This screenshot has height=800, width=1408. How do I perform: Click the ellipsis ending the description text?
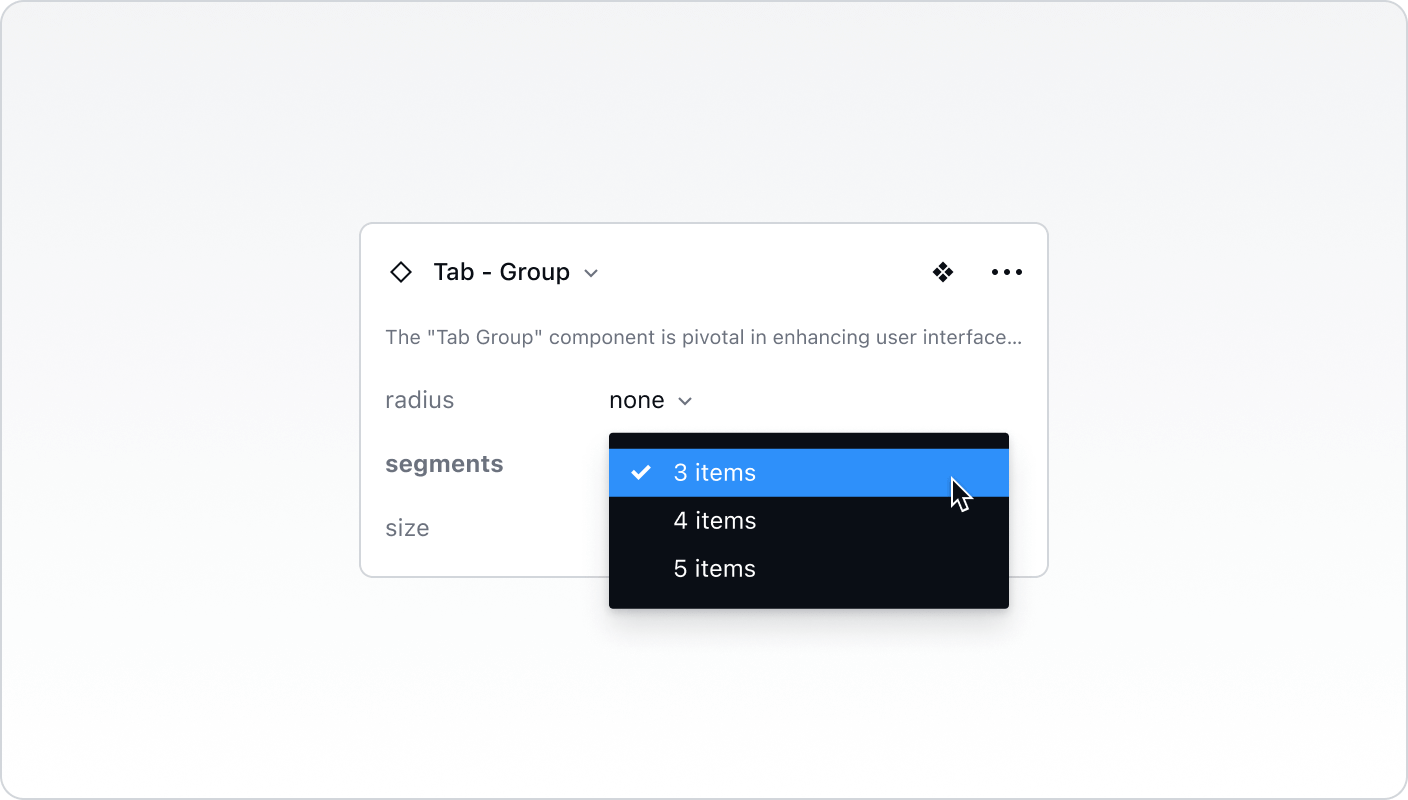point(1015,338)
